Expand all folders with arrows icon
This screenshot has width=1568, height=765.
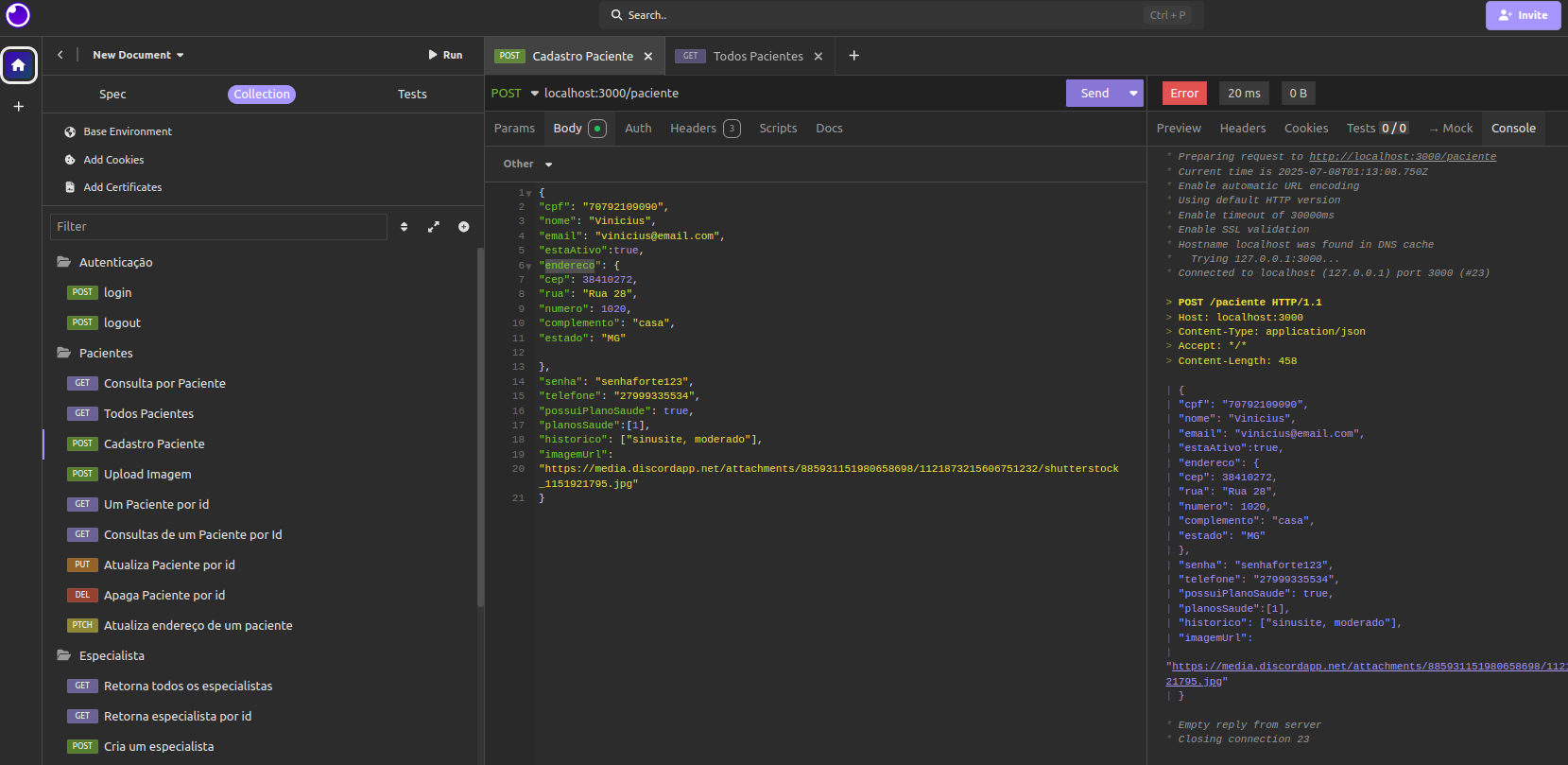[434, 227]
